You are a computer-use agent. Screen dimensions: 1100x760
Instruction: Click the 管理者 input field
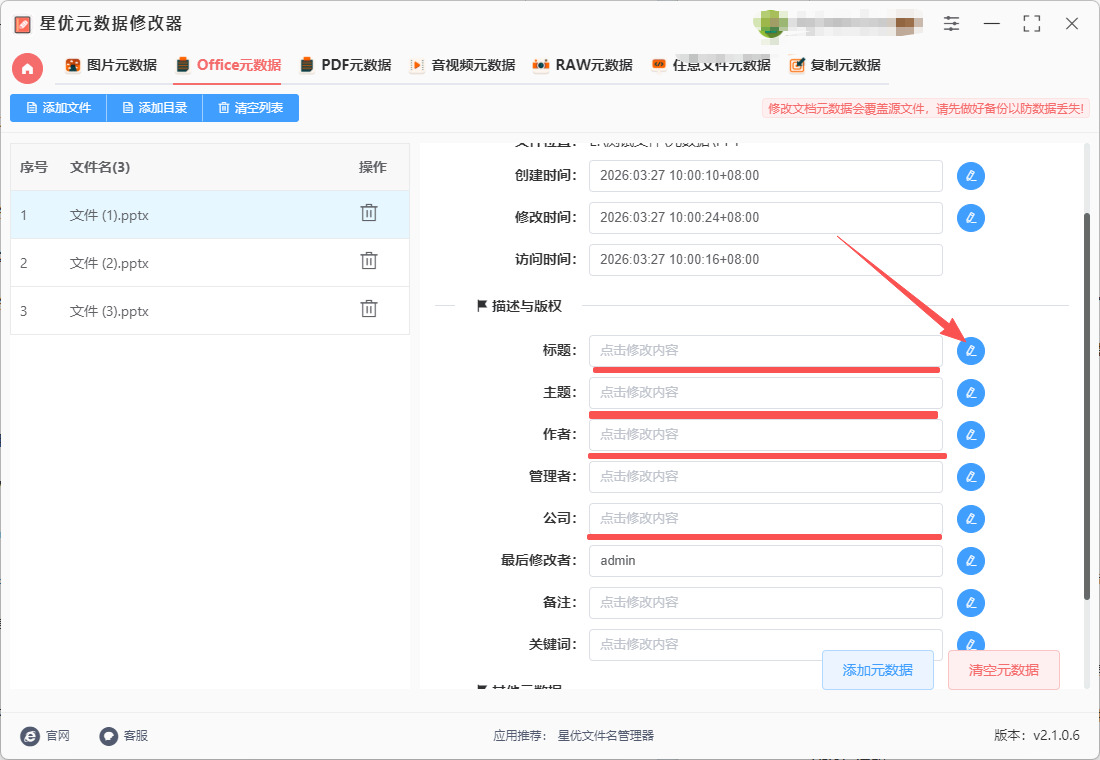(x=765, y=476)
